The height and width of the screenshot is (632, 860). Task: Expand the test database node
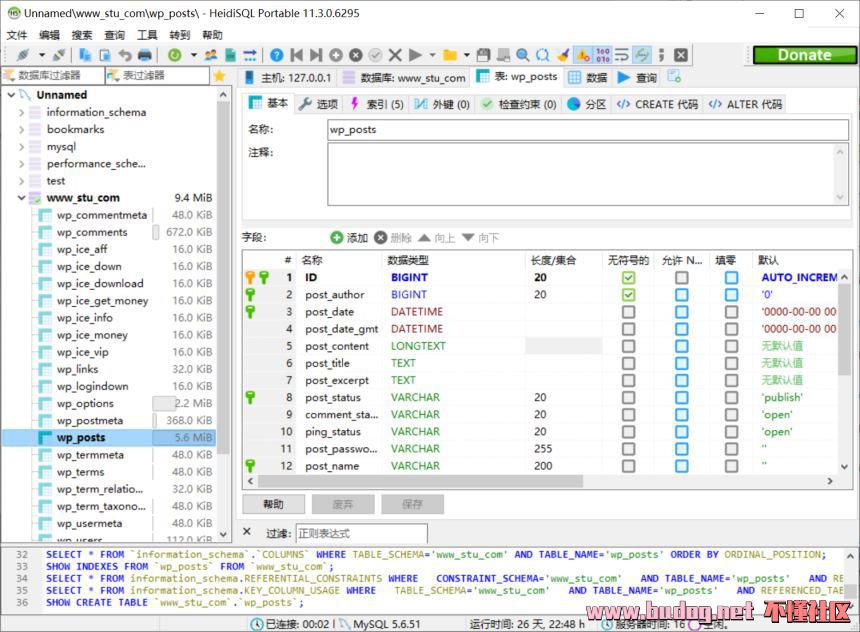tap(21, 181)
